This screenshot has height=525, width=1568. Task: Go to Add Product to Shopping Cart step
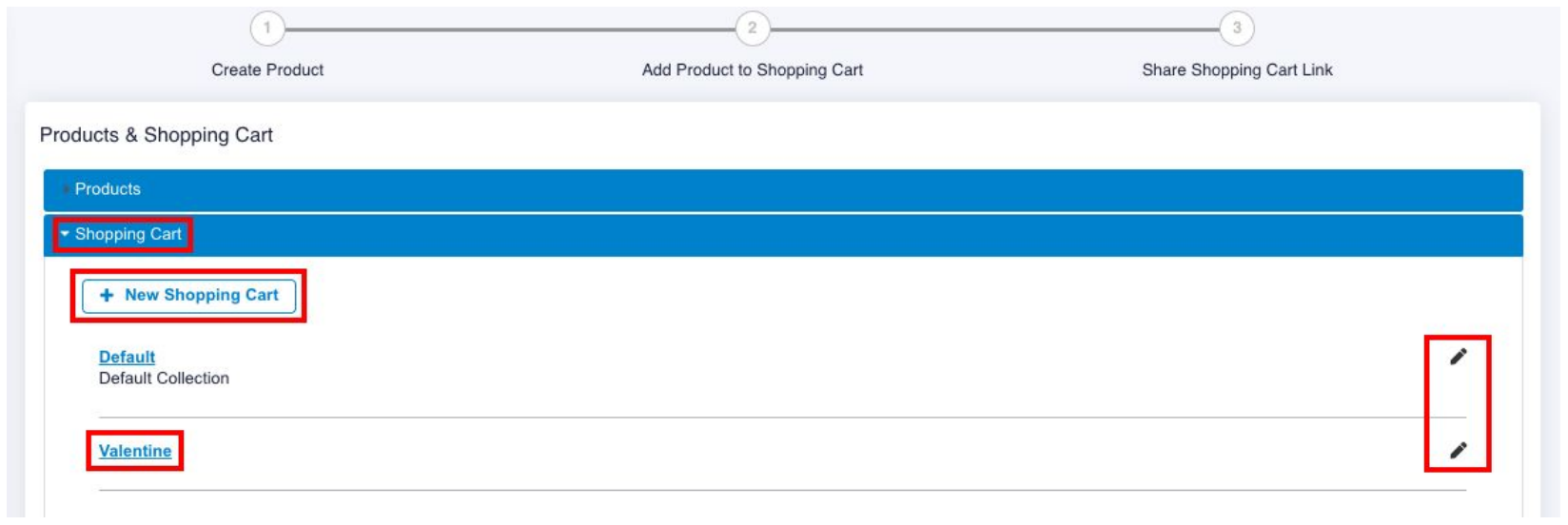(x=753, y=69)
